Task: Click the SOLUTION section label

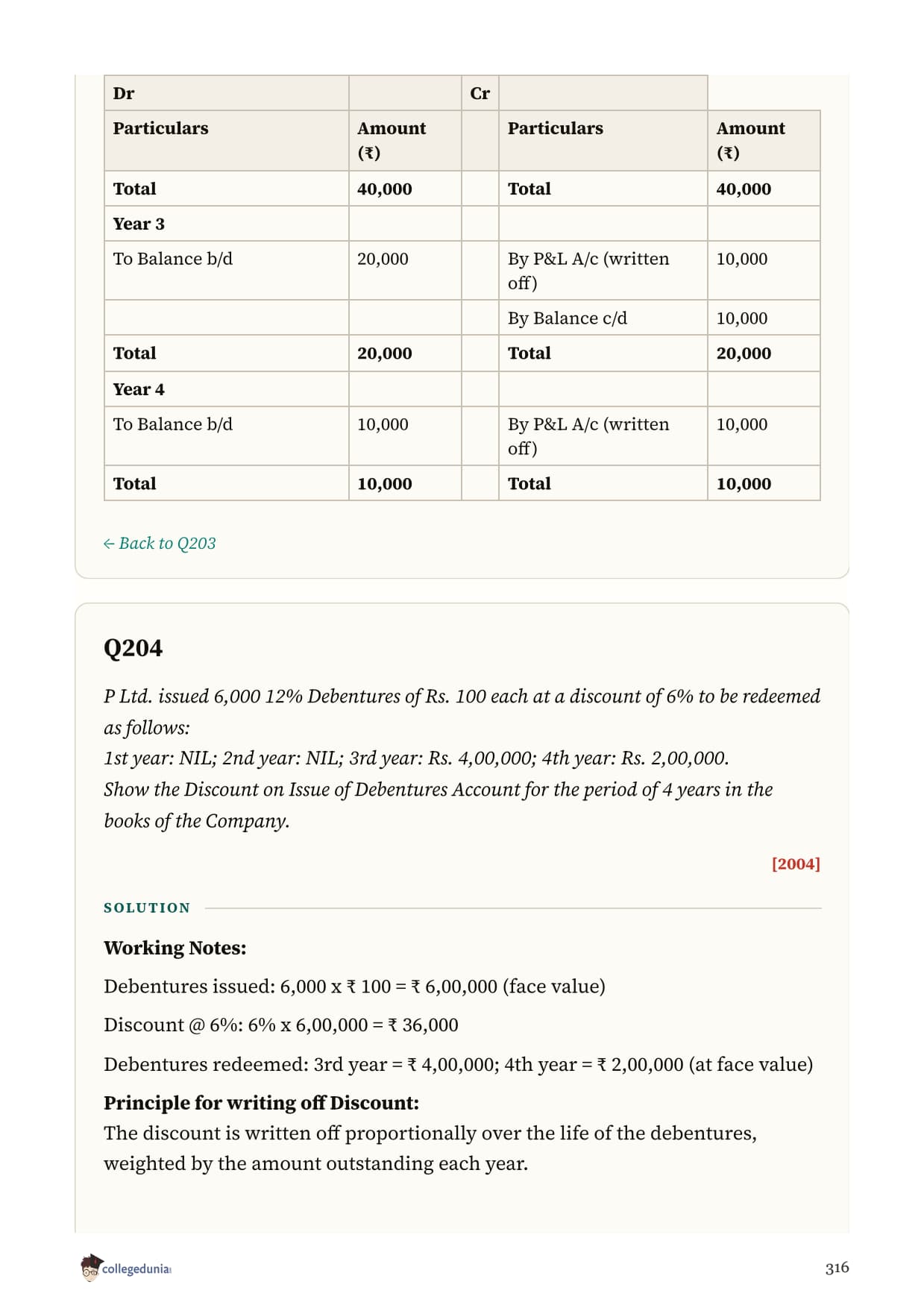Action: 147,908
